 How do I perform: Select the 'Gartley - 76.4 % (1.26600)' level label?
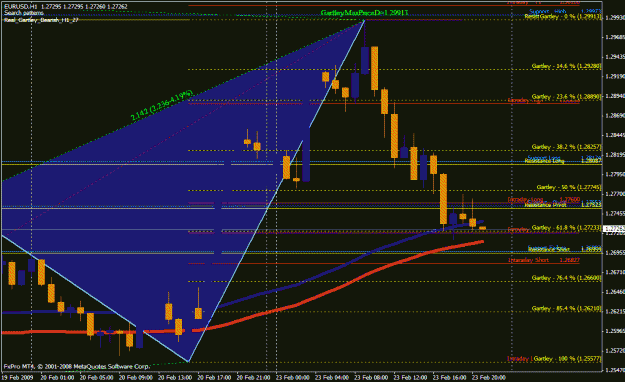point(566,278)
